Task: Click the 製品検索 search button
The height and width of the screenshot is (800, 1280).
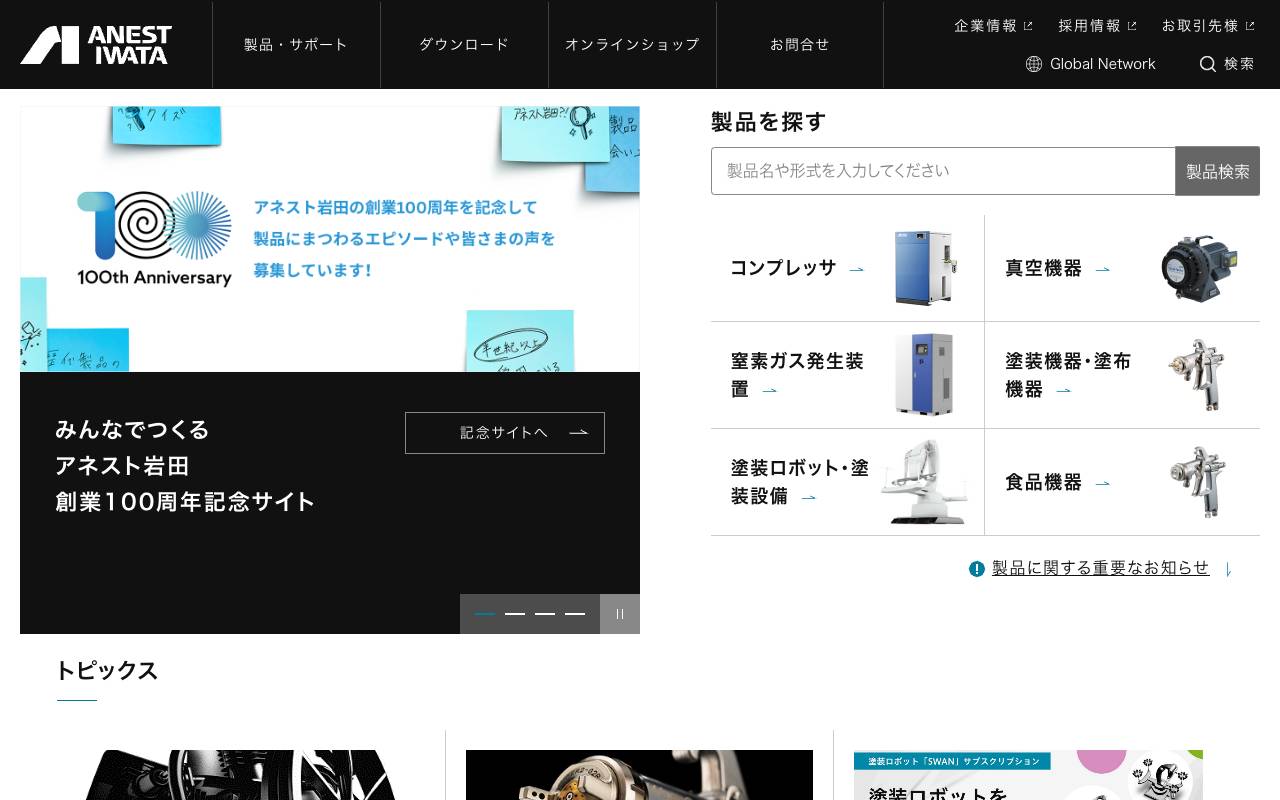Action: (x=1217, y=170)
